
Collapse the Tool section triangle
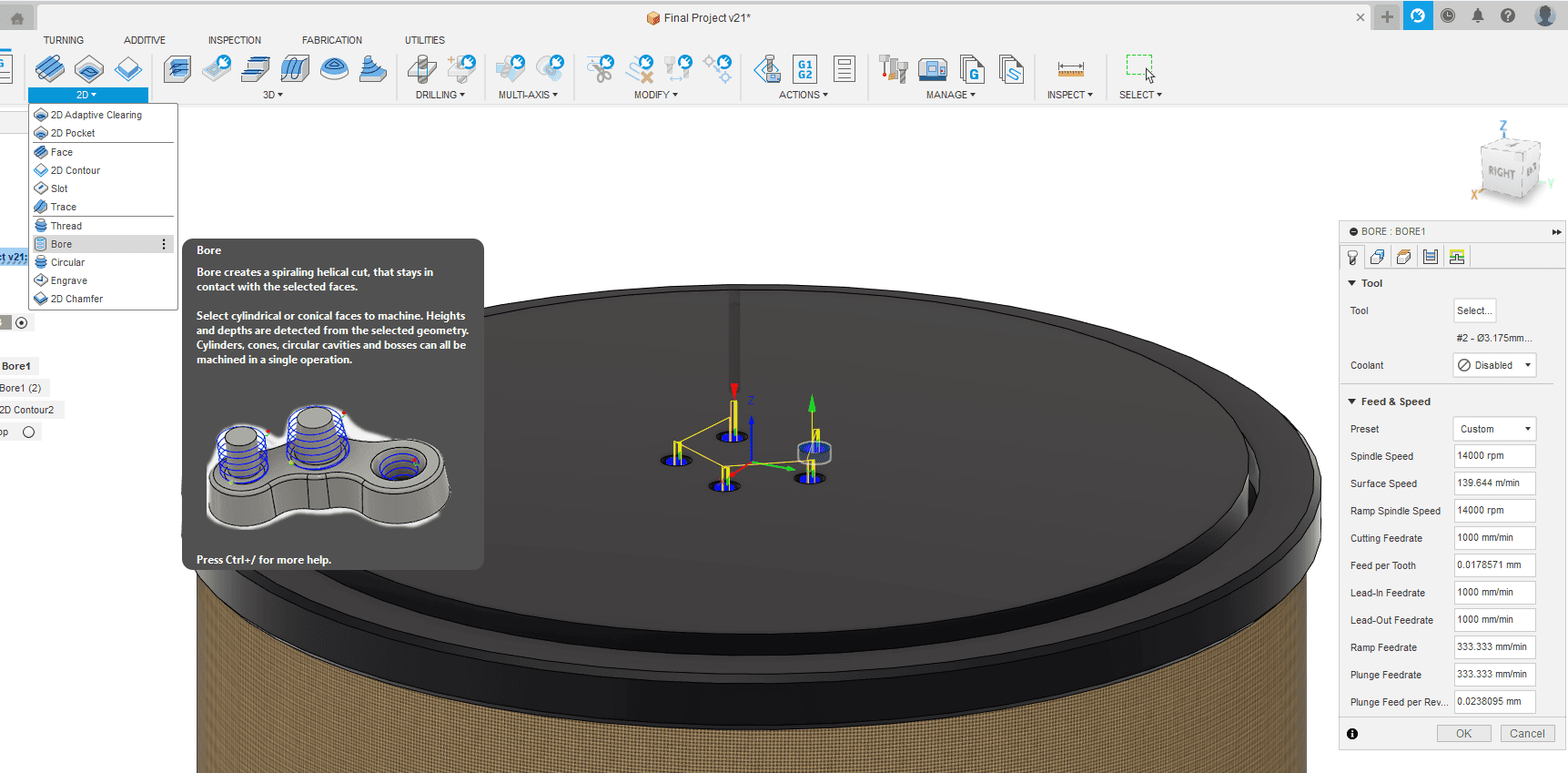point(1352,283)
